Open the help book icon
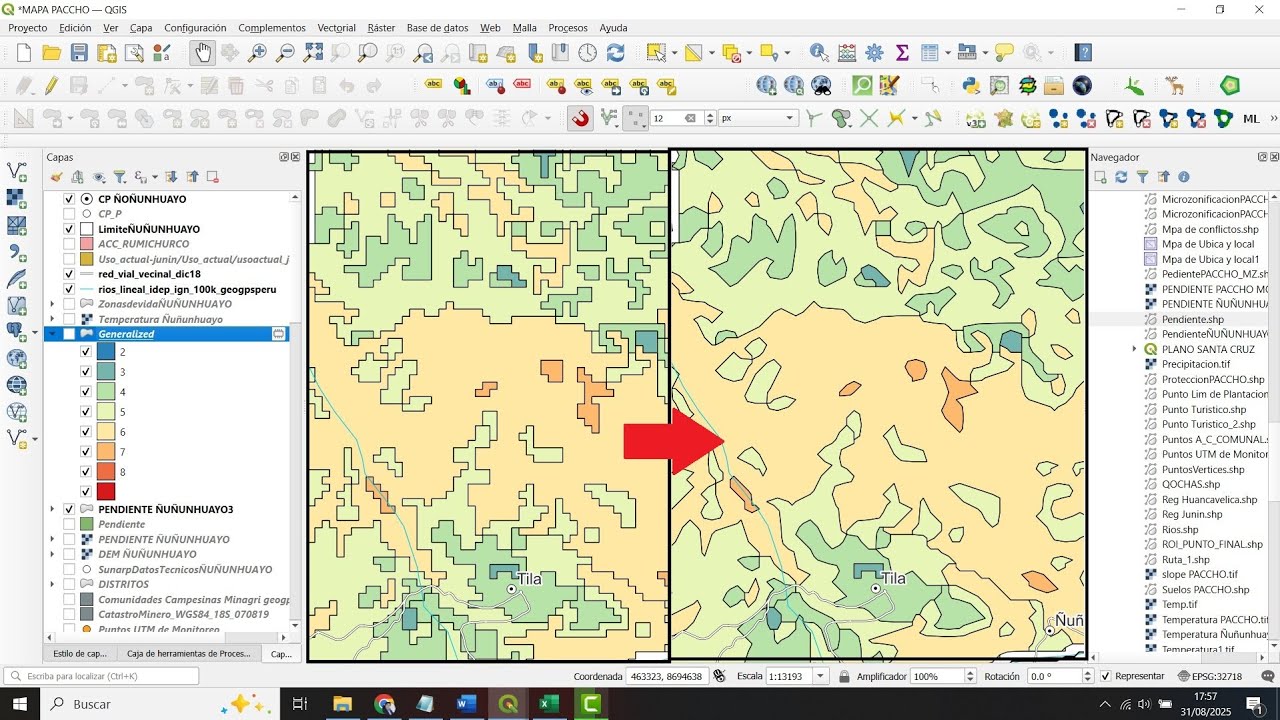 click(1083, 53)
